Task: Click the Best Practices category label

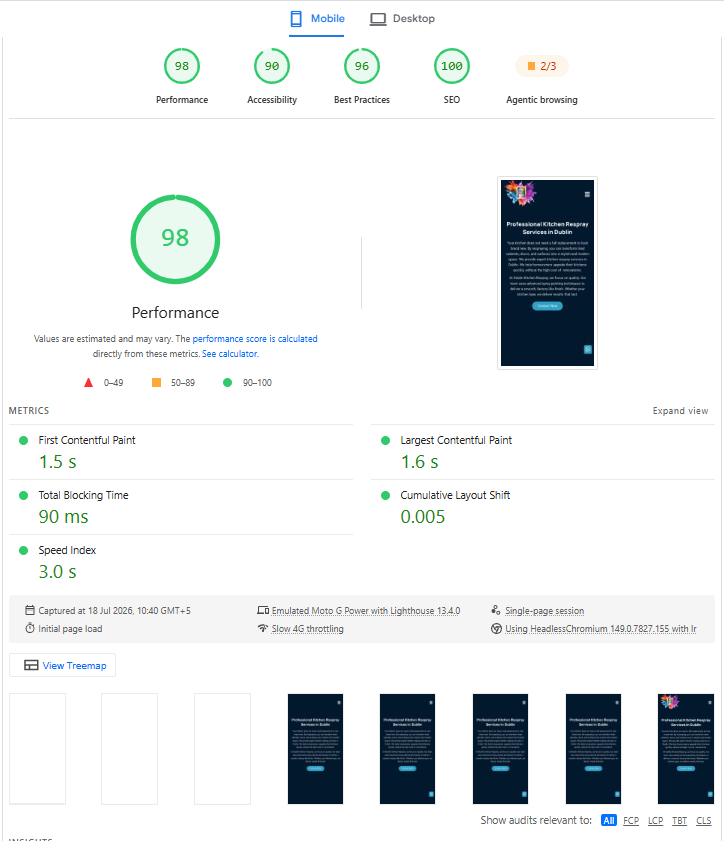Action: (362, 100)
